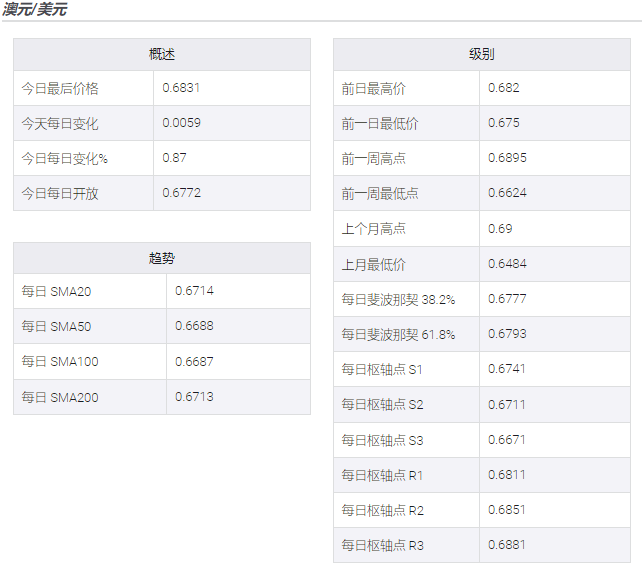The height and width of the screenshot is (573, 643).
Task: Click the 澳元/美元 title heading
Action: (x=35, y=9)
